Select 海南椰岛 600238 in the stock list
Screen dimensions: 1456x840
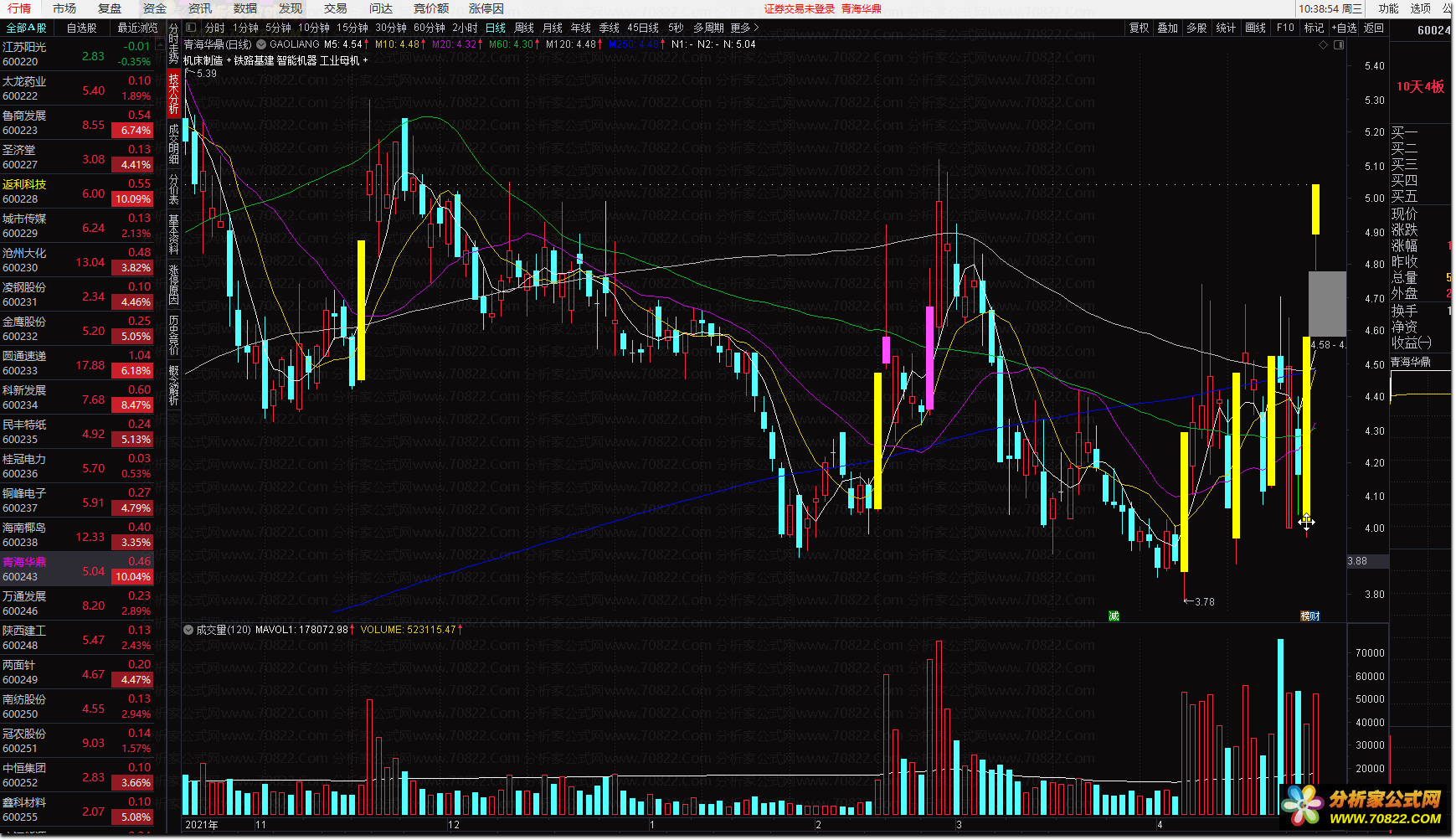coord(77,535)
